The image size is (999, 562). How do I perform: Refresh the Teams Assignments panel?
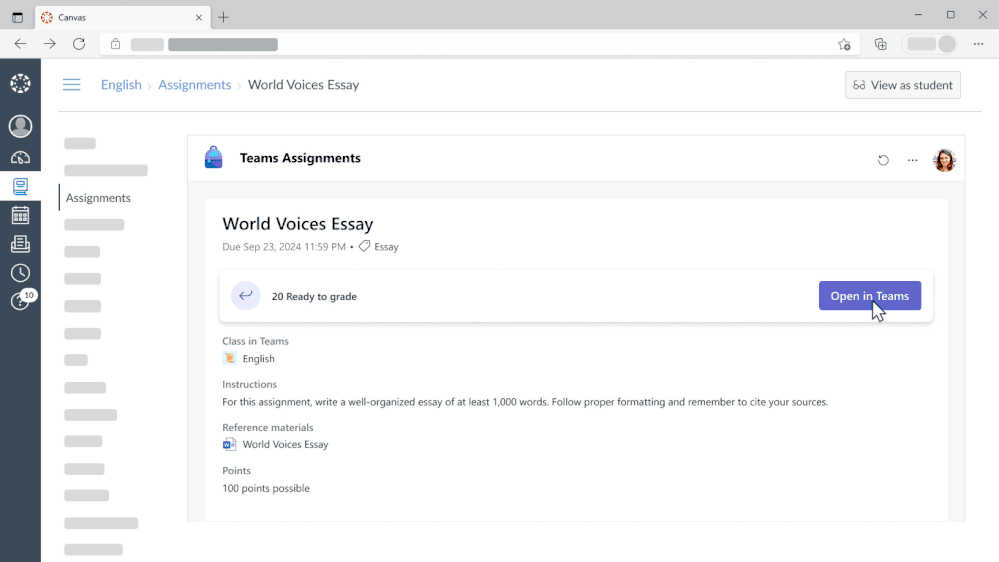[883, 160]
